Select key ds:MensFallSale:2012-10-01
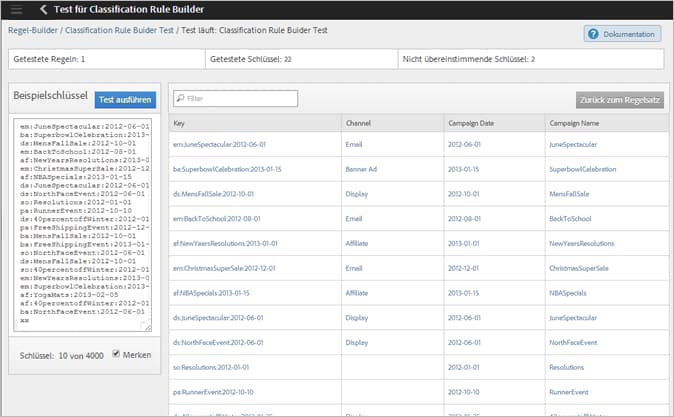 coord(213,194)
